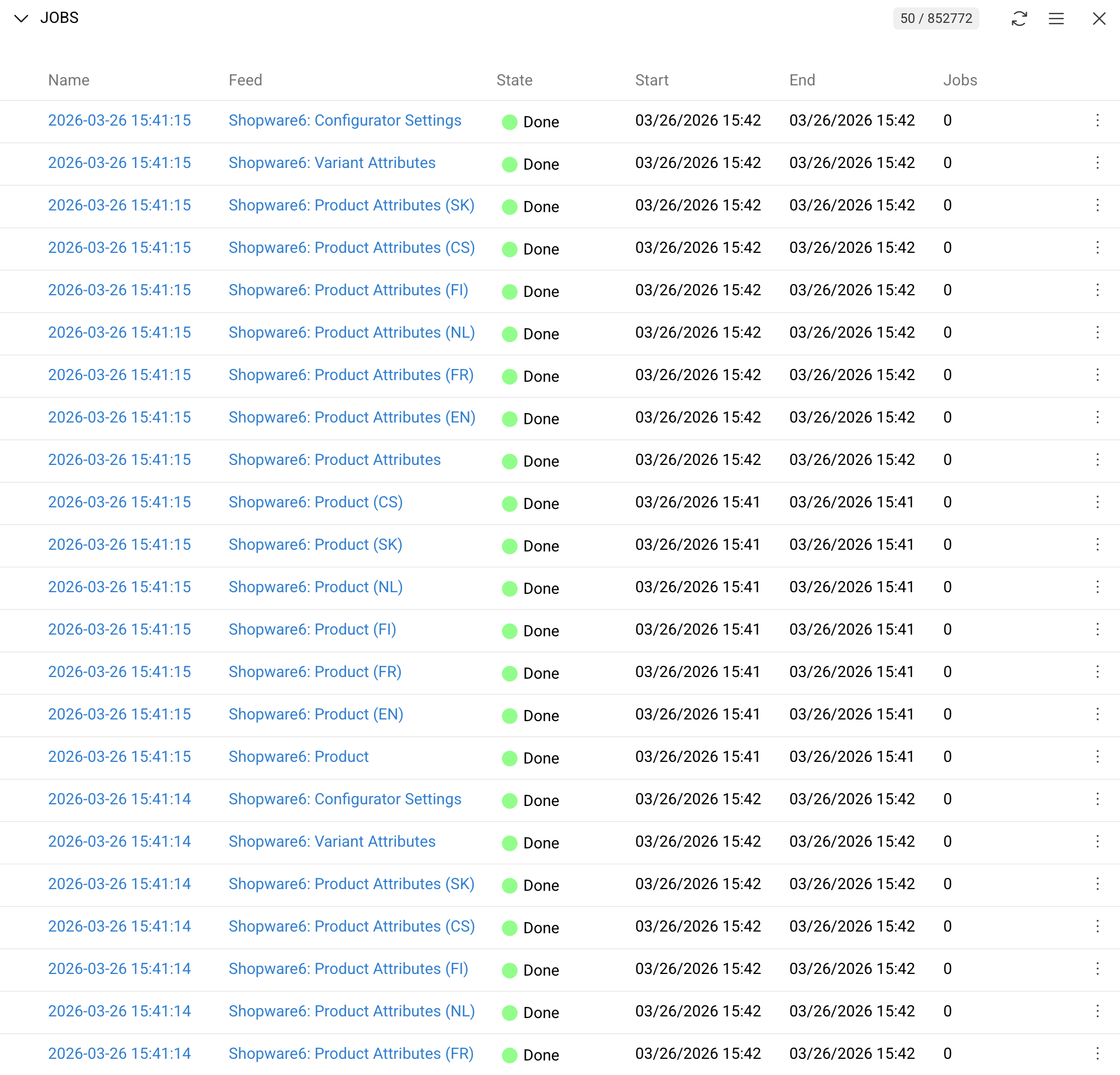1120x1075 pixels.
Task: Open actions menu for 15:41:15 Product Attributes (NL)
Action: point(1097,333)
